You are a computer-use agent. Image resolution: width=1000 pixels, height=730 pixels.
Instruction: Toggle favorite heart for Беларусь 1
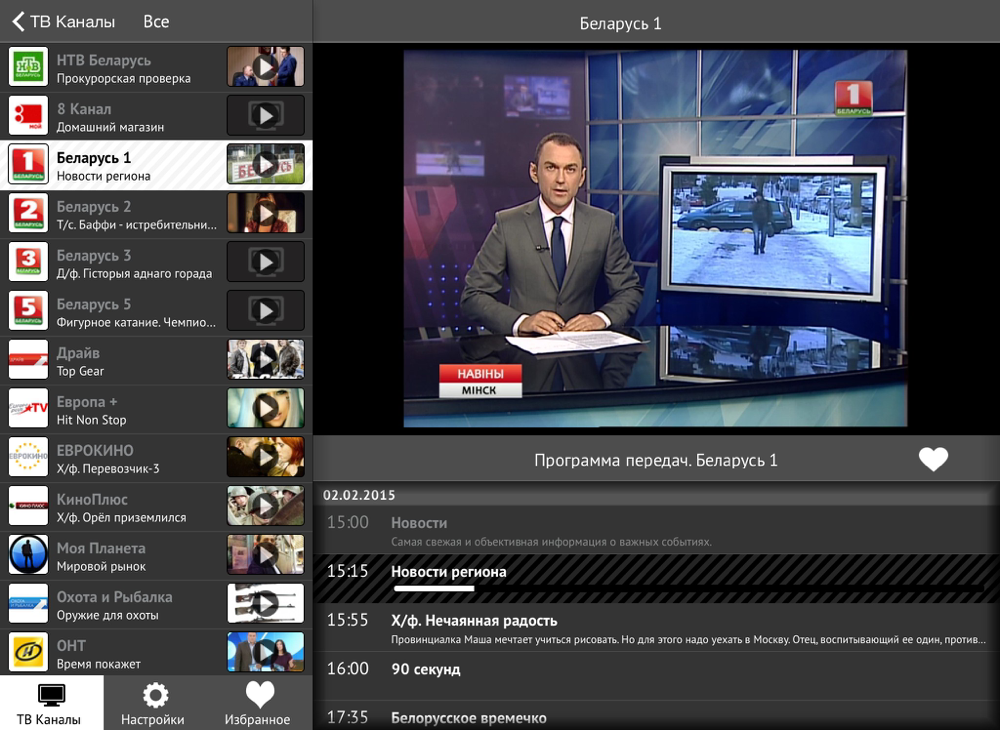[933, 460]
